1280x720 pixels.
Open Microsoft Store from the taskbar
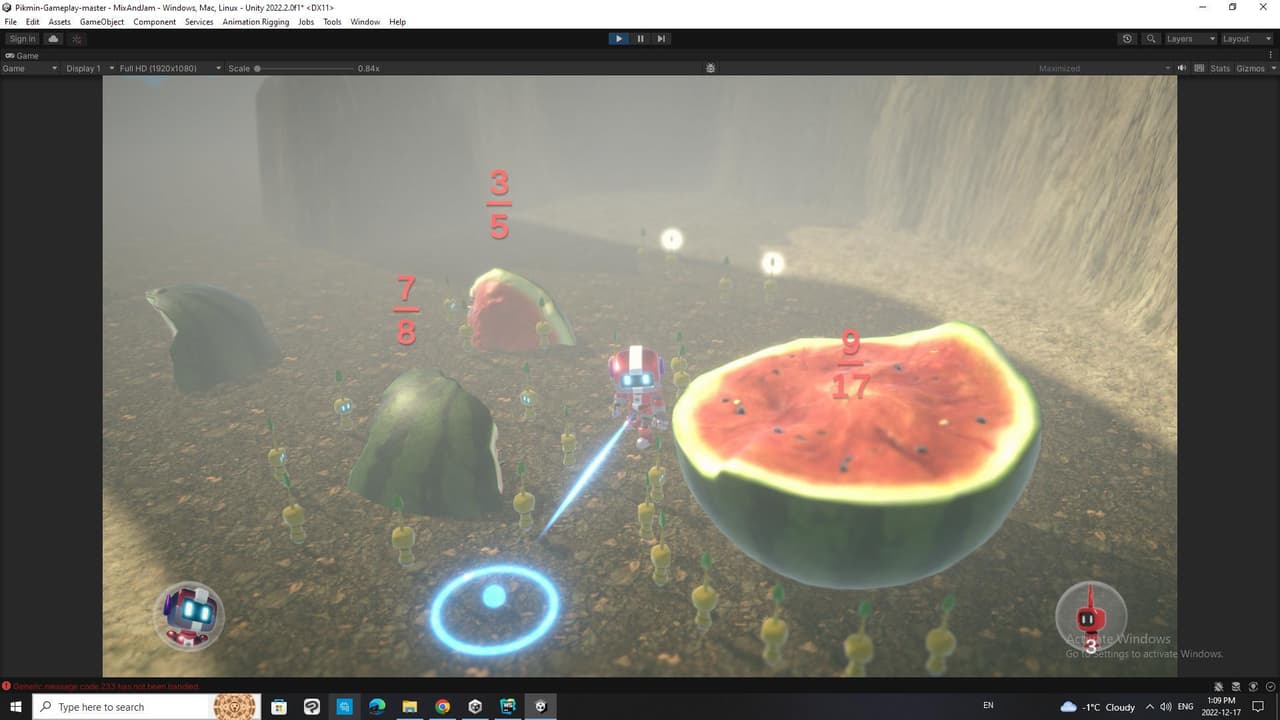(279, 707)
